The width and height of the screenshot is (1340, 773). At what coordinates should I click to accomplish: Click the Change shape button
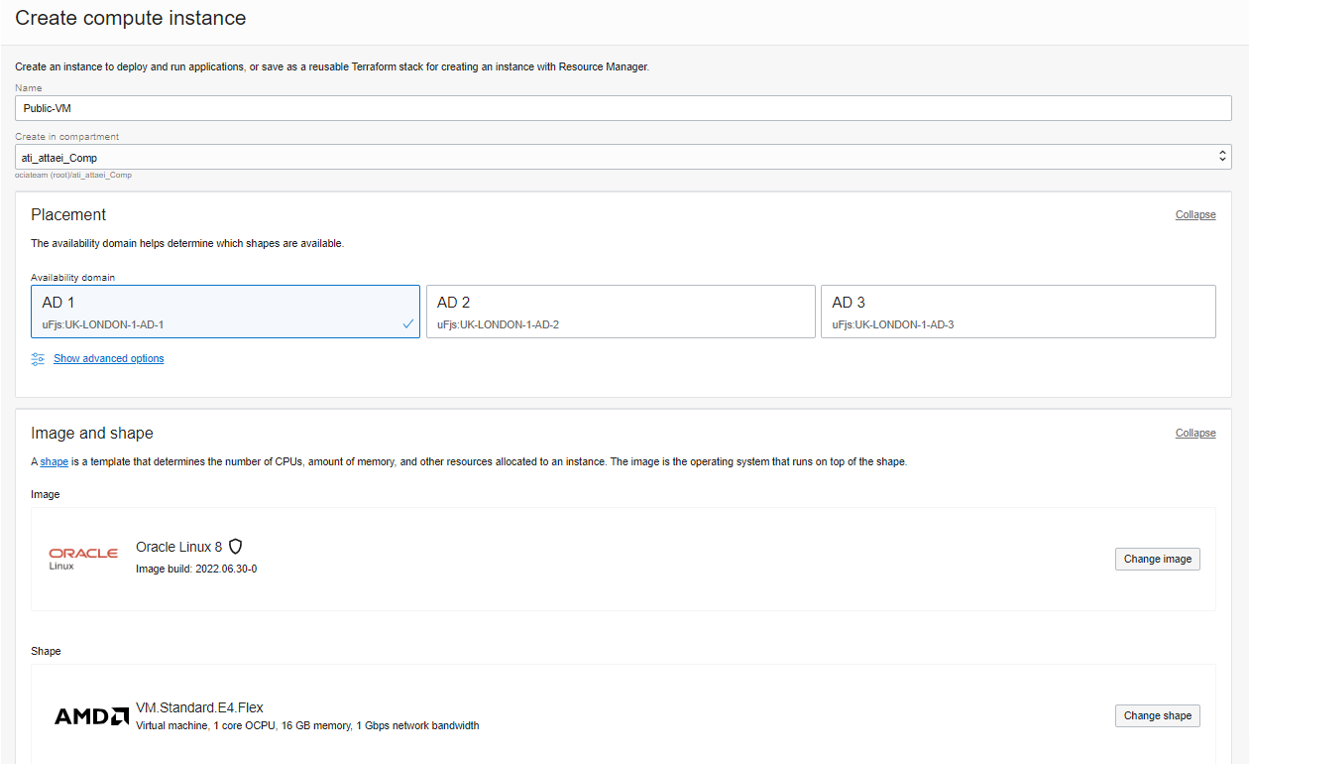1157,716
